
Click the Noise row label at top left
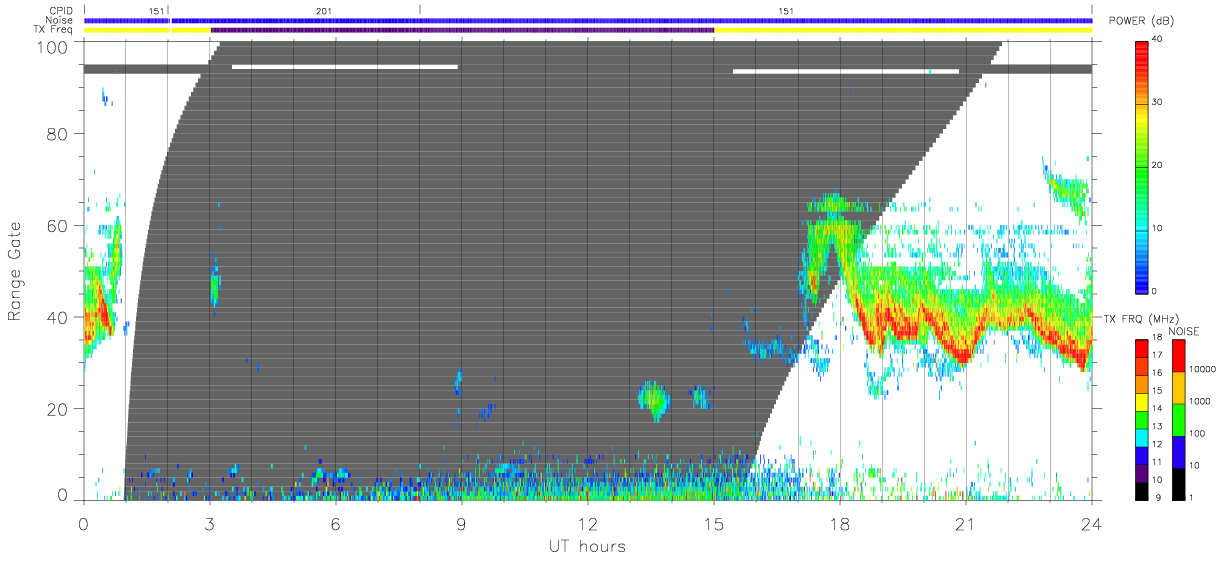point(60,20)
